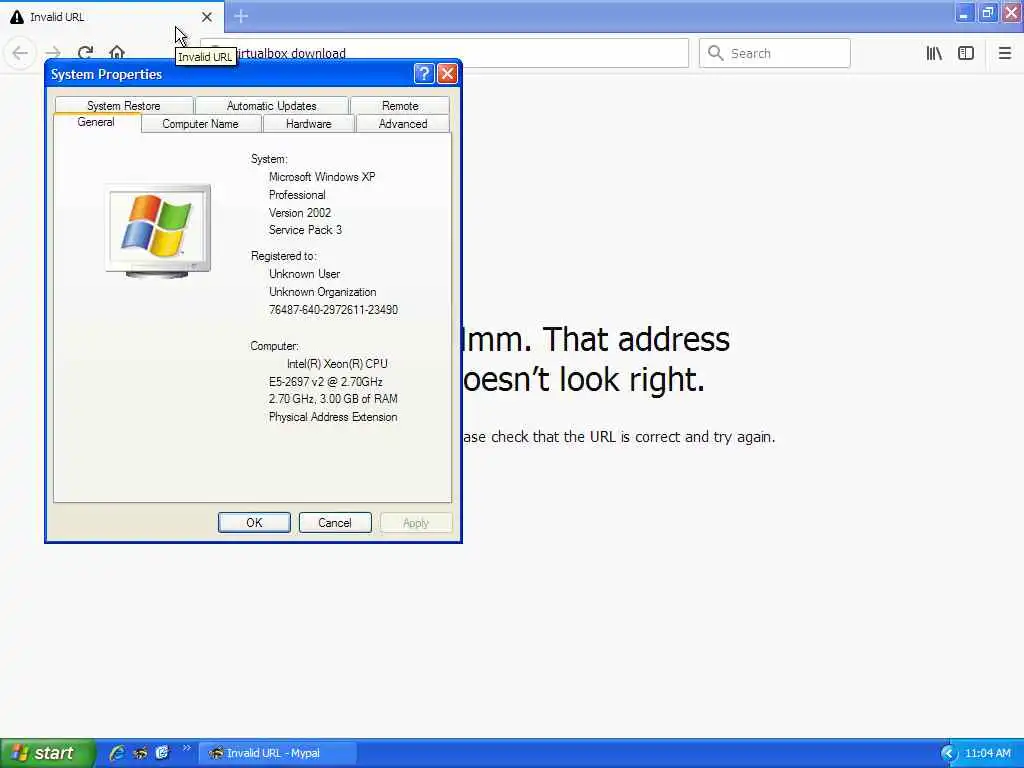Select the General tab

tap(96, 122)
